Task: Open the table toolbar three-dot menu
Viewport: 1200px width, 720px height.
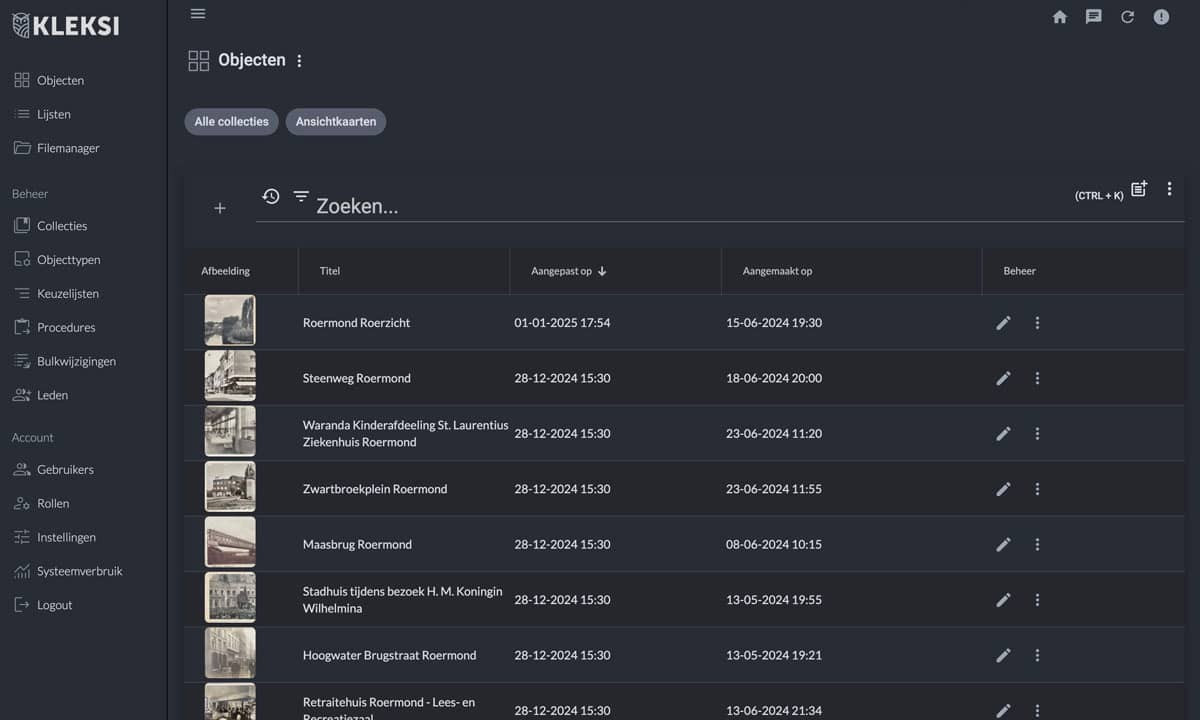Action: (x=1169, y=189)
